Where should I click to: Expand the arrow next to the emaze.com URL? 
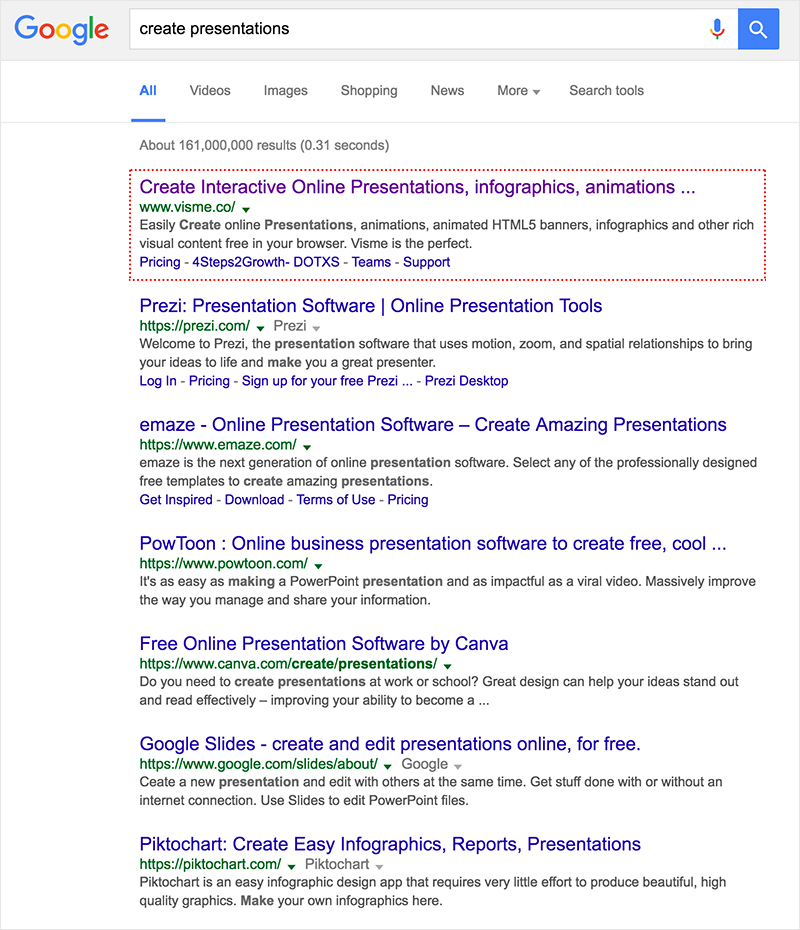point(307,447)
